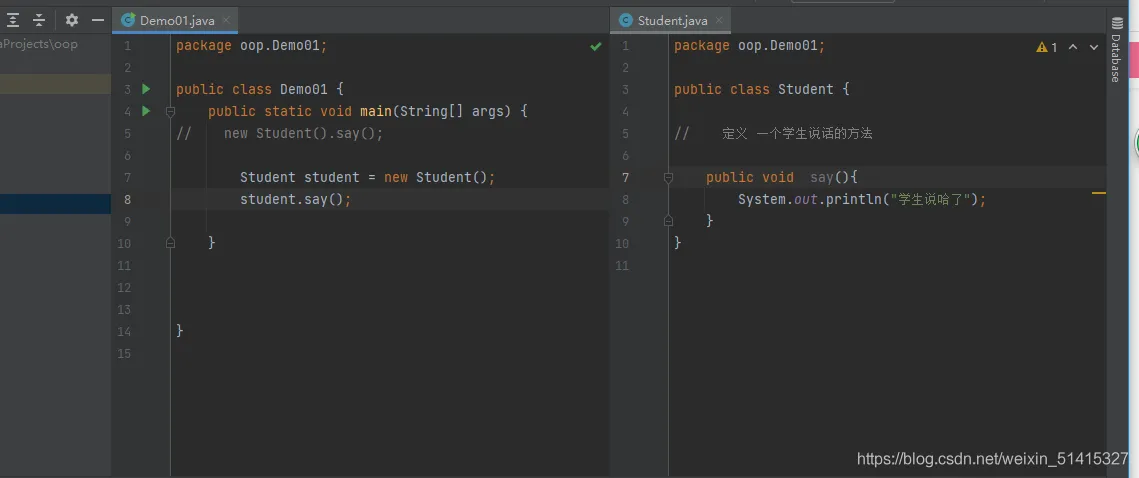Click the Expand All icon in project toolbar
This screenshot has width=1139, height=478.
(x=12, y=20)
